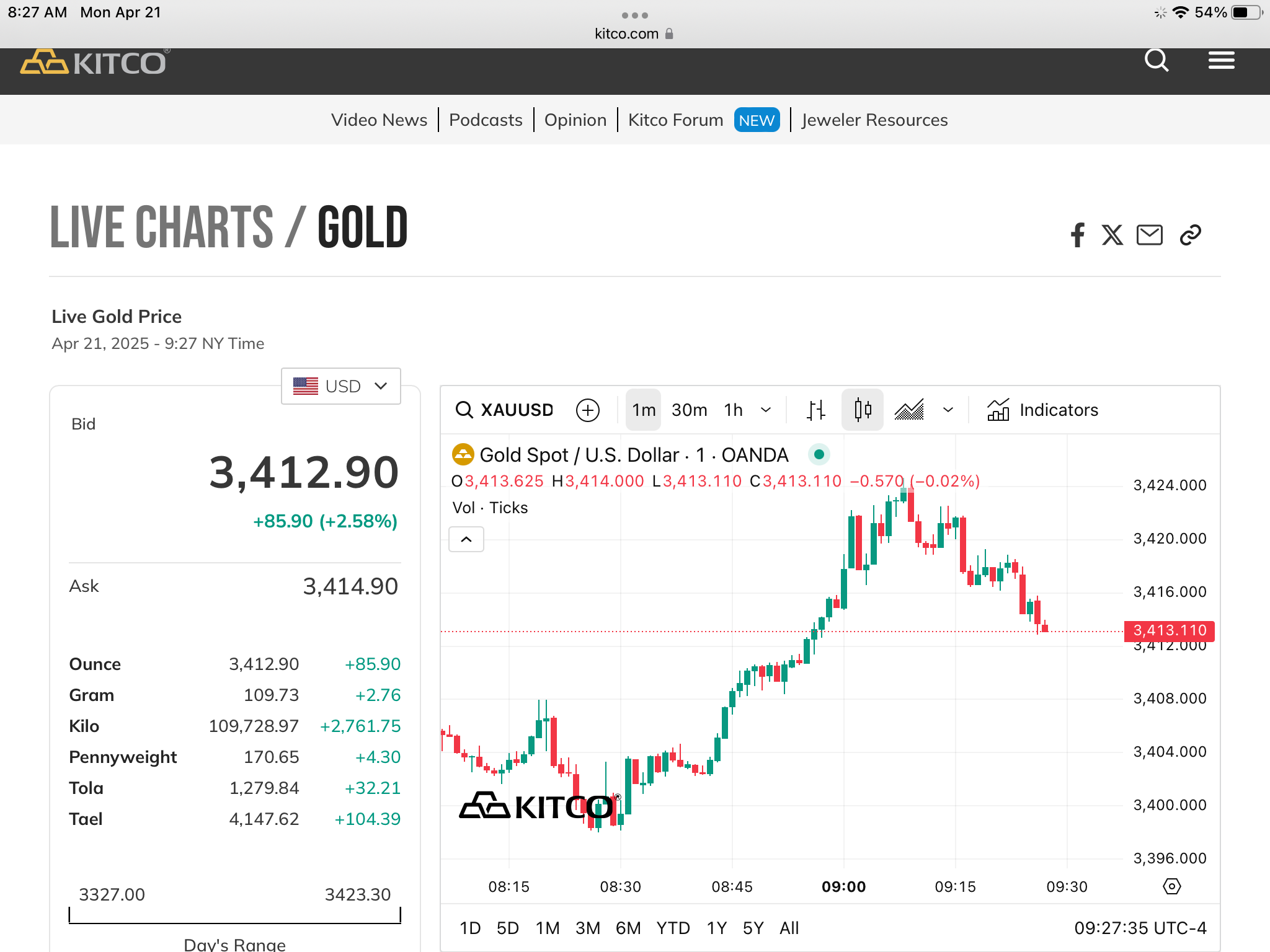Set chart range to 1Y
The height and width of the screenshot is (952, 1270).
click(x=717, y=928)
